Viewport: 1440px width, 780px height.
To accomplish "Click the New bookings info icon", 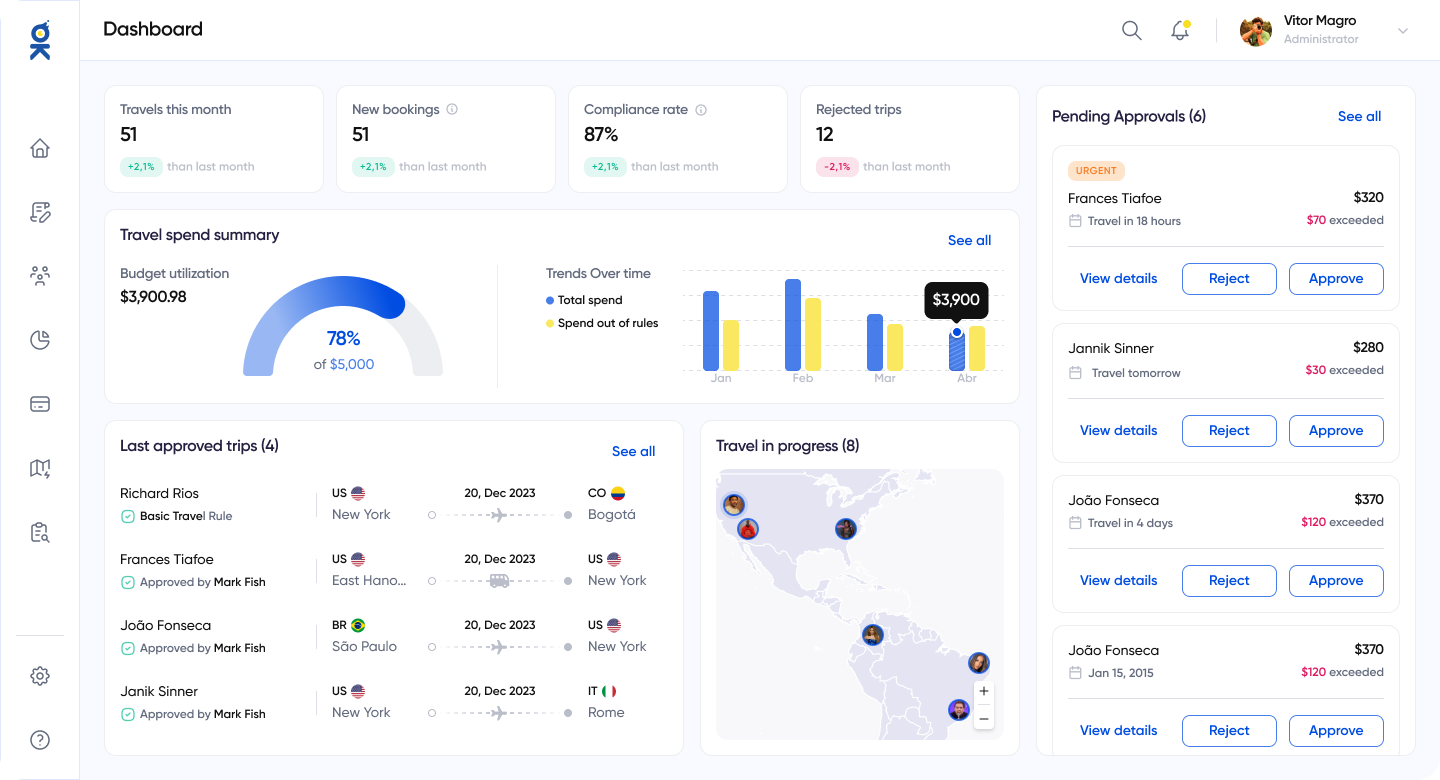I will pos(452,110).
